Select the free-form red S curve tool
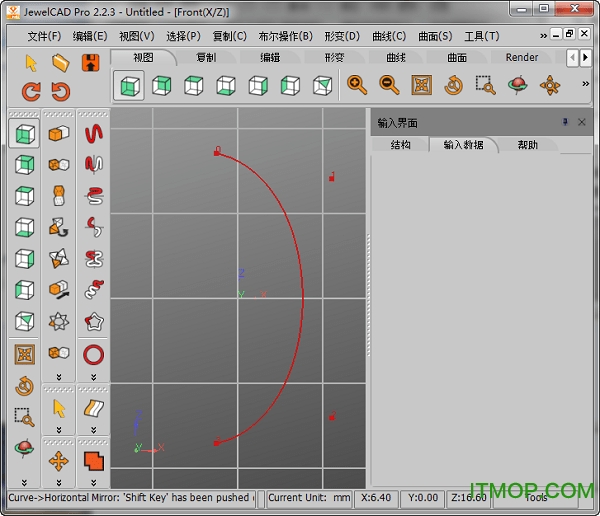 94,134
